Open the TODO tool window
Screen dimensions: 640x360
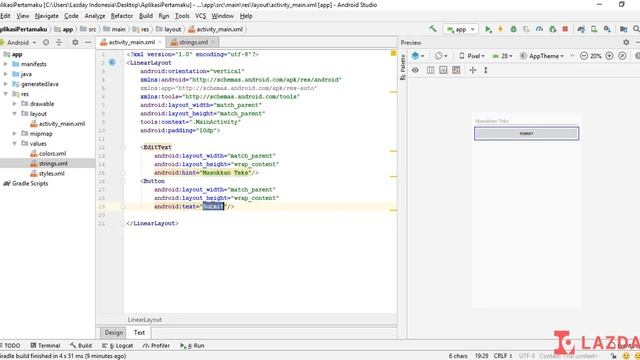click(11, 345)
